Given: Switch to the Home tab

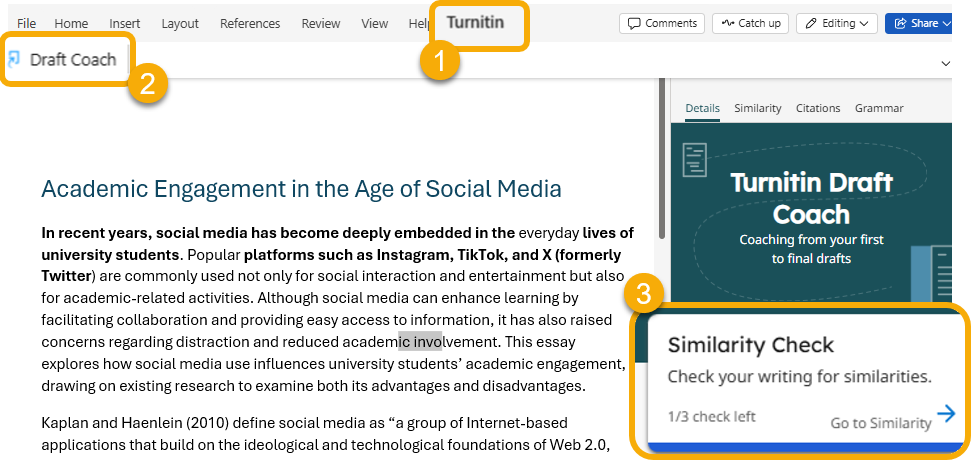Looking at the screenshot, I should (71, 23).
